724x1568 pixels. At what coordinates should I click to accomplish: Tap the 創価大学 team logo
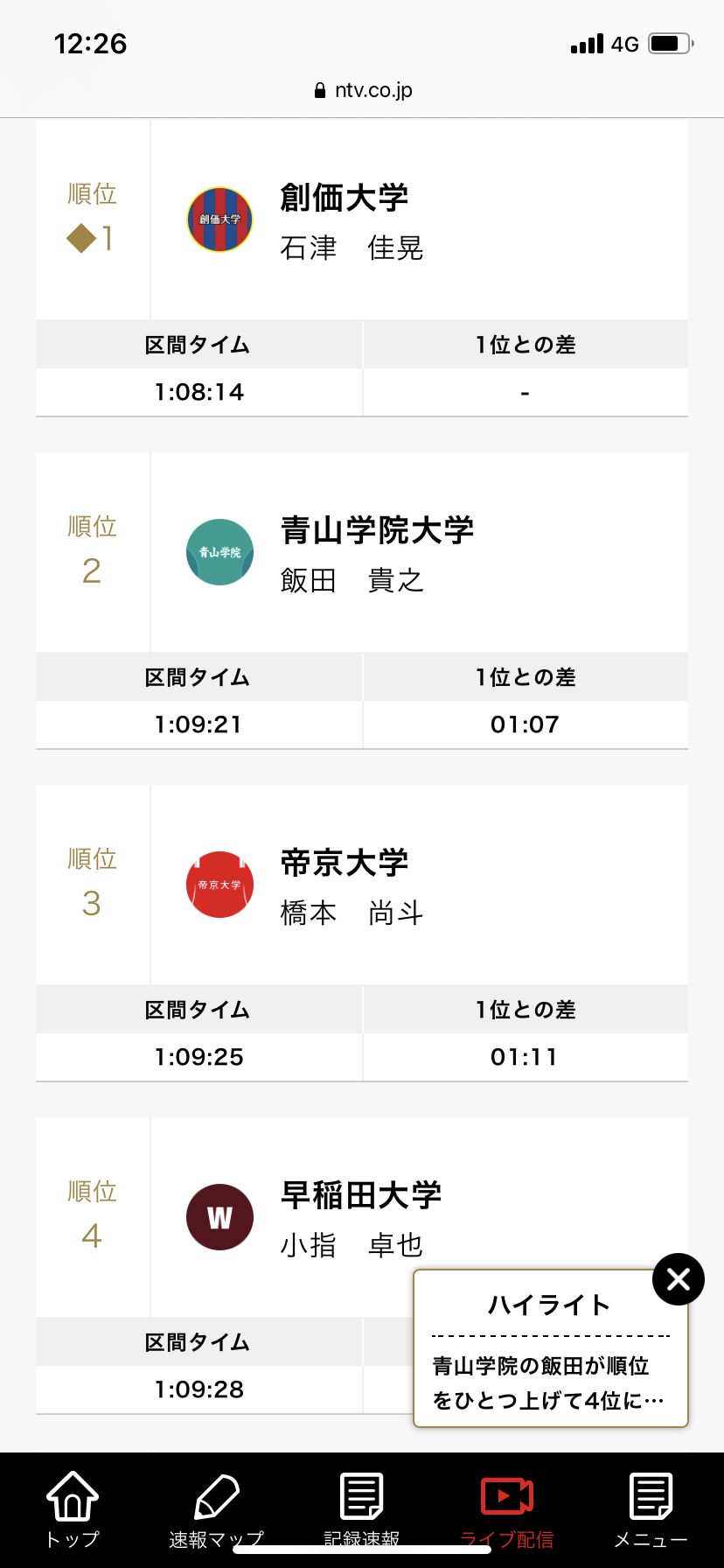pyautogui.click(x=220, y=220)
